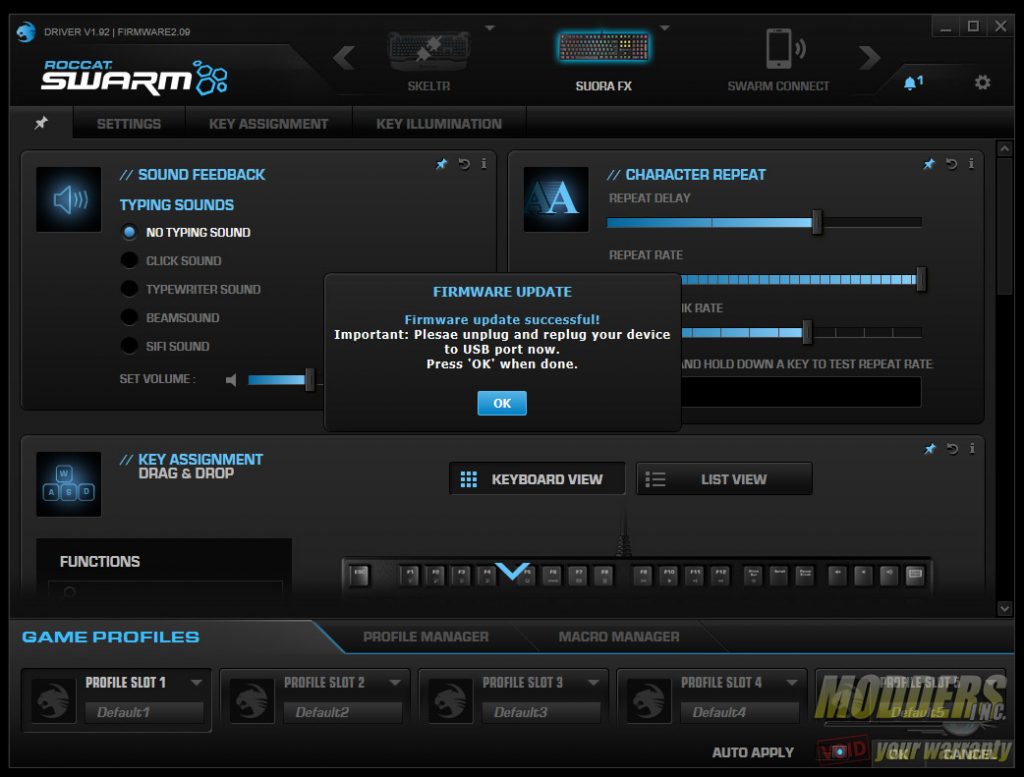Viewport: 1024px width, 777px height.
Task: Pin the Sound Feedback panel
Action: [x=441, y=164]
